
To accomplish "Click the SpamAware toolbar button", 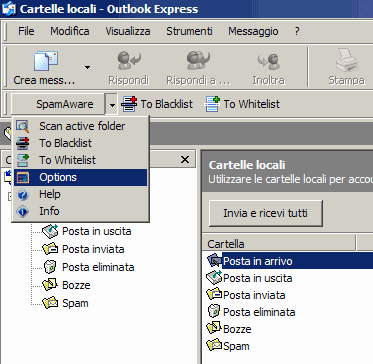I will point(59,104).
